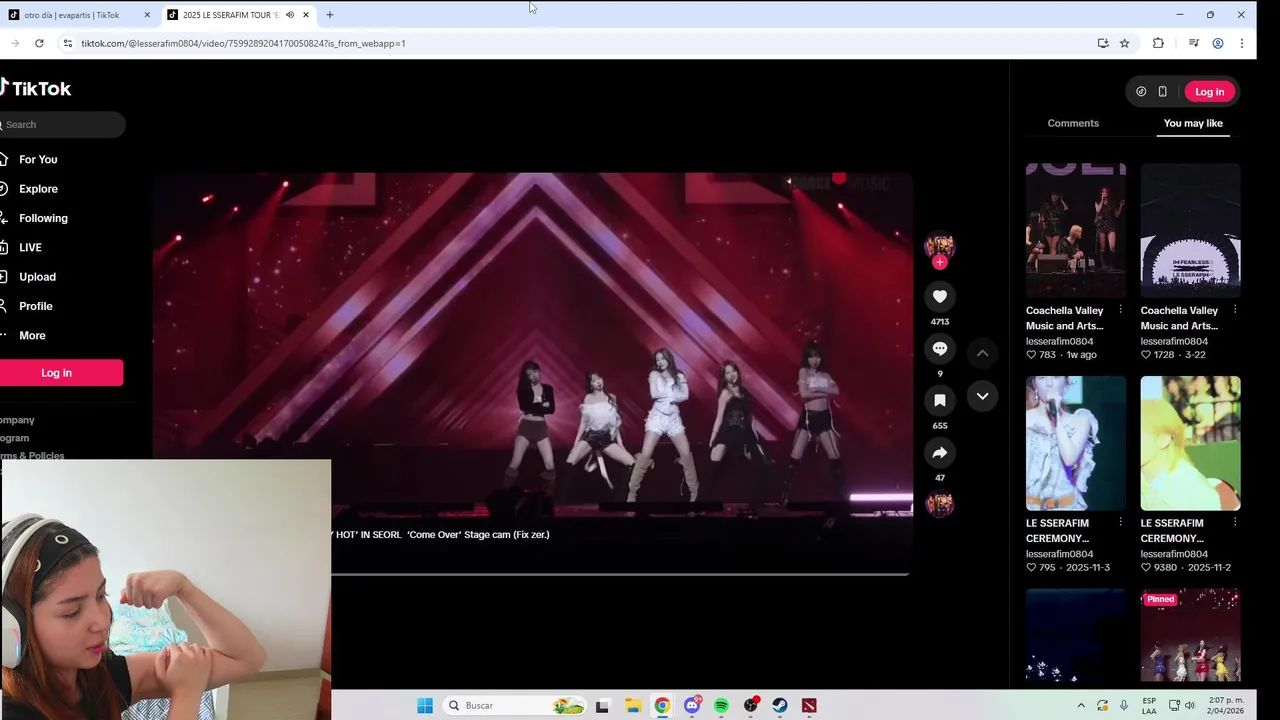
Task: Go to previous video with up chevron
Action: pyautogui.click(x=982, y=353)
